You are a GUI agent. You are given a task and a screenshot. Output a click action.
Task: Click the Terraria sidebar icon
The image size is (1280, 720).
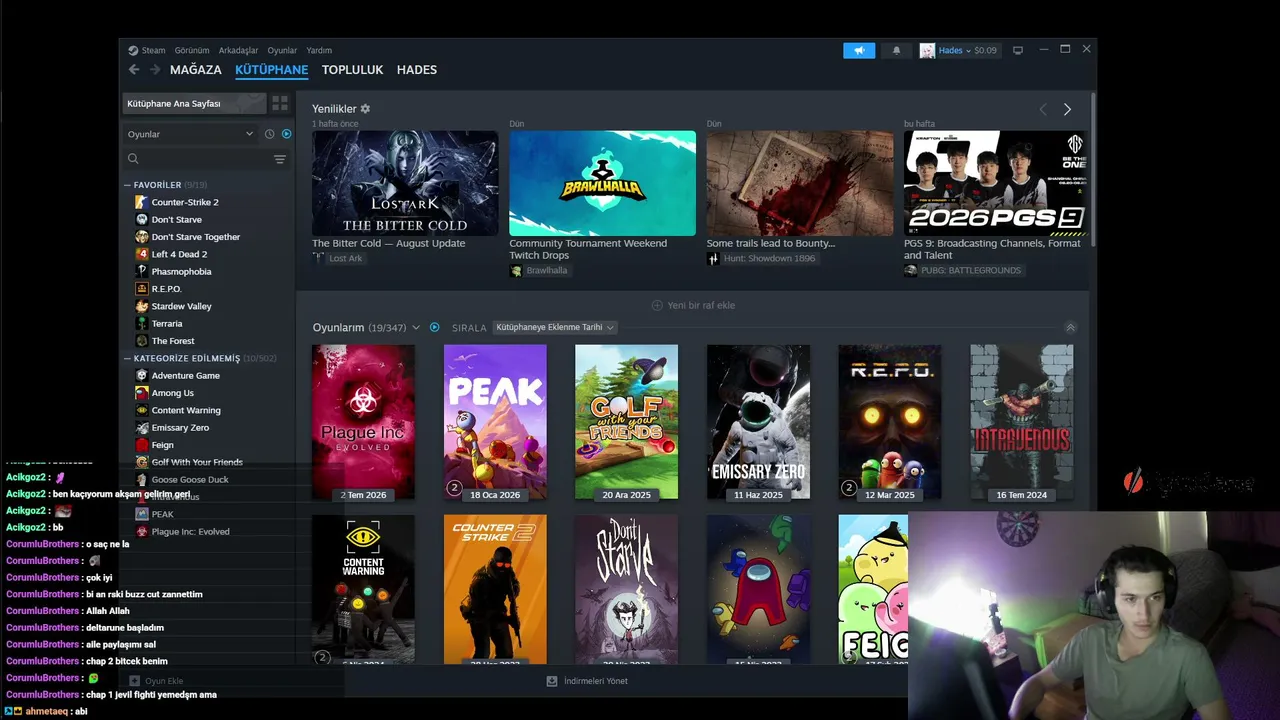coord(142,323)
